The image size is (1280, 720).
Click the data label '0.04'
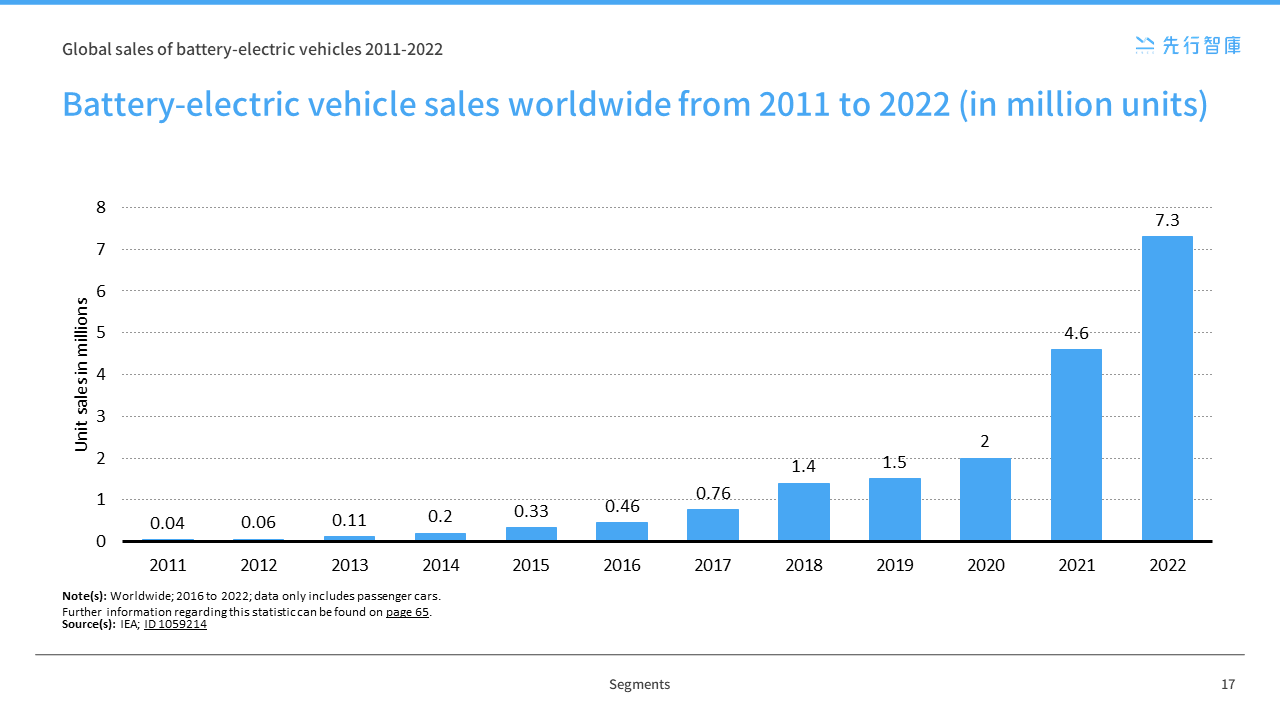pyautogui.click(x=167, y=523)
